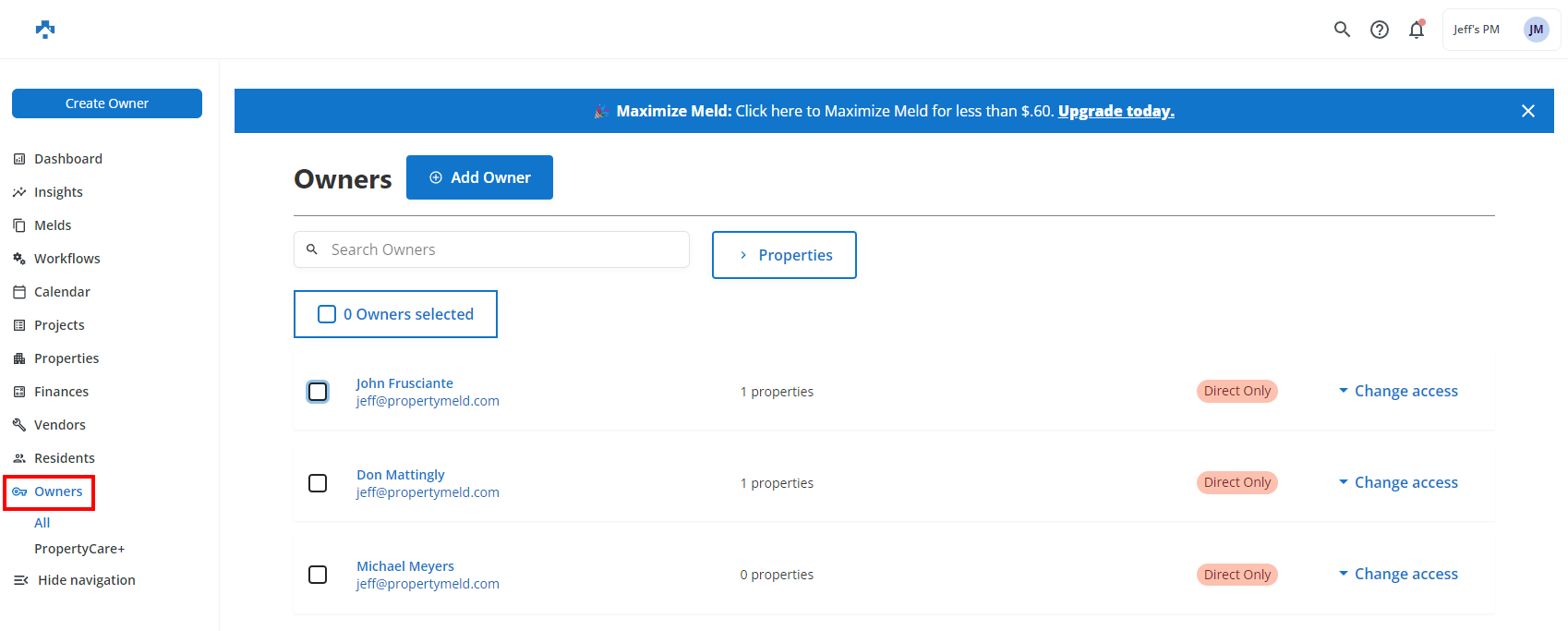Open Change access for Michael Meyers
The height and width of the screenshot is (631, 1568).
pyautogui.click(x=1398, y=574)
